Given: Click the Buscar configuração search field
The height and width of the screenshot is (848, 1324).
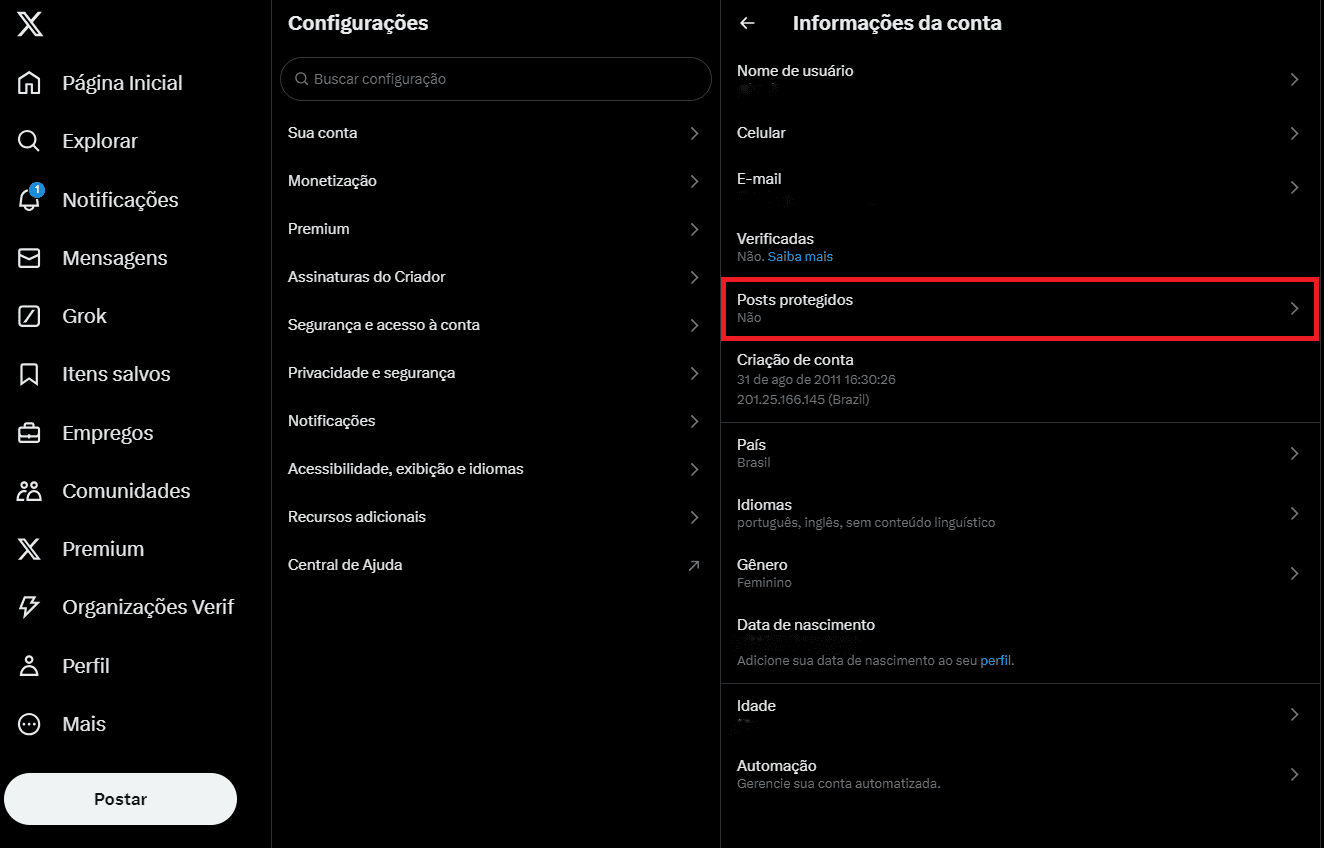Looking at the screenshot, I should point(496,79).
